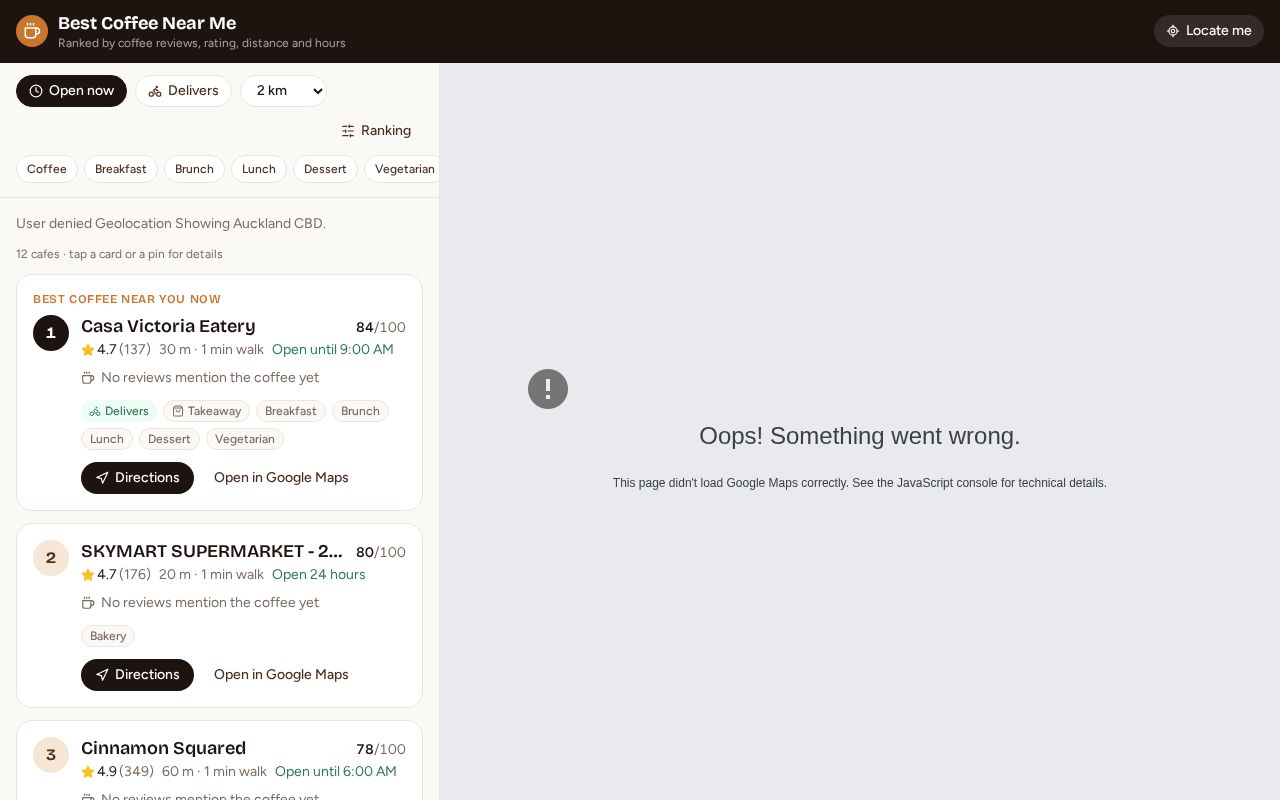Select the Cinnamon Squared card title
1280x800 pixels.
[x=163, y=748]
